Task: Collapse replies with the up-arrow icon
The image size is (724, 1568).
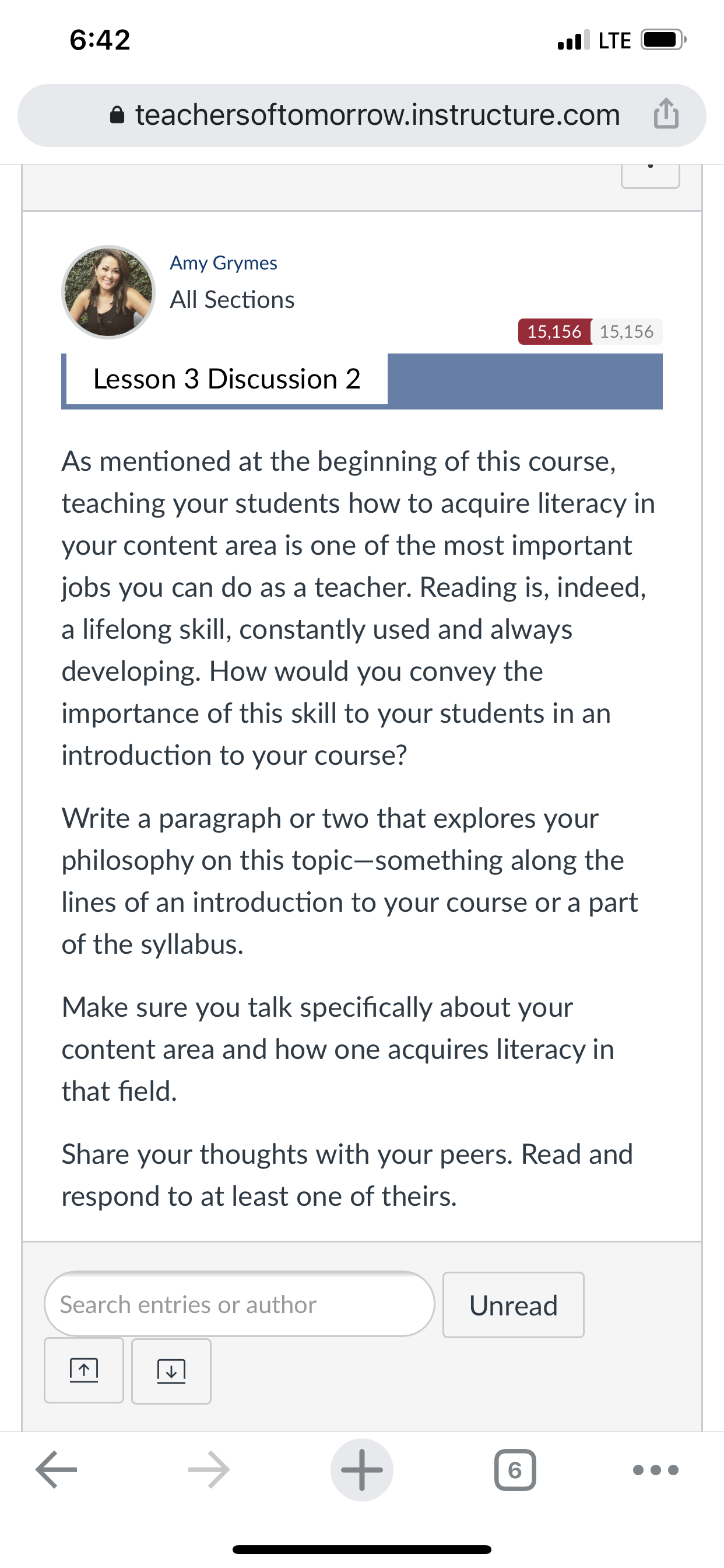Action: (x=84, y=1371)
